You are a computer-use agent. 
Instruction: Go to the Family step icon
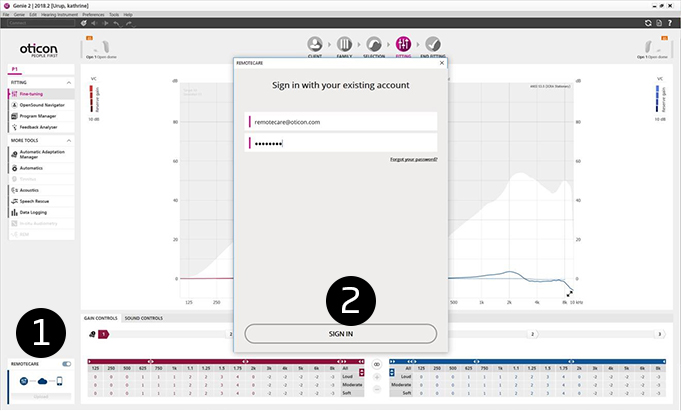coord(344,44)
